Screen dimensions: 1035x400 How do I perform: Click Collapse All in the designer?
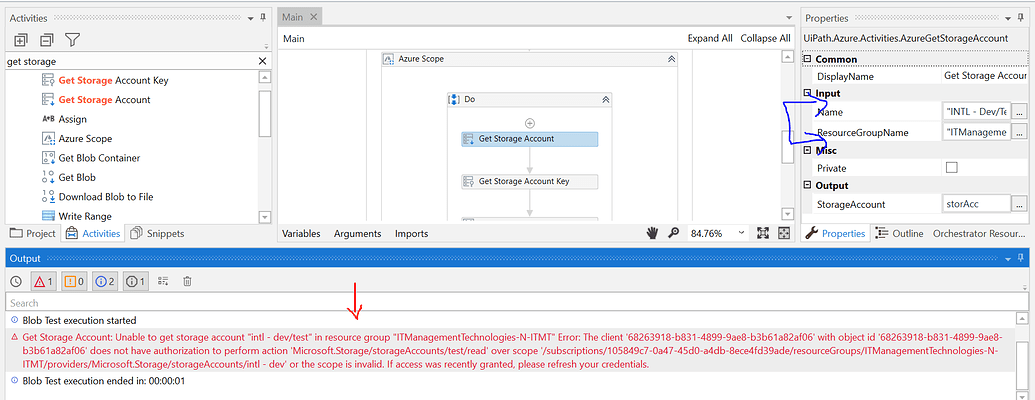coord(765,38)
